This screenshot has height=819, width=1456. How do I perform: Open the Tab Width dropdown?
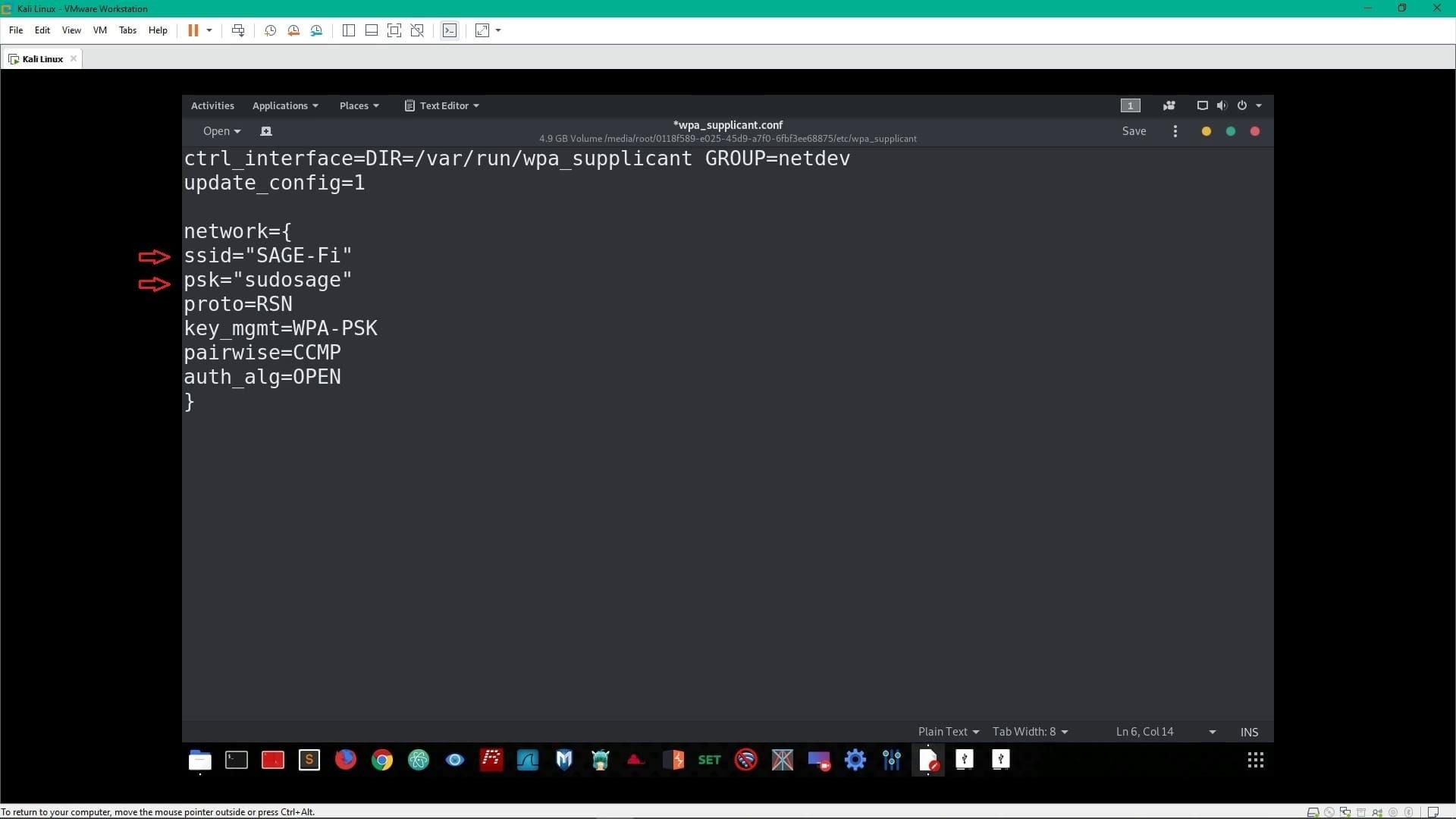1030,732
